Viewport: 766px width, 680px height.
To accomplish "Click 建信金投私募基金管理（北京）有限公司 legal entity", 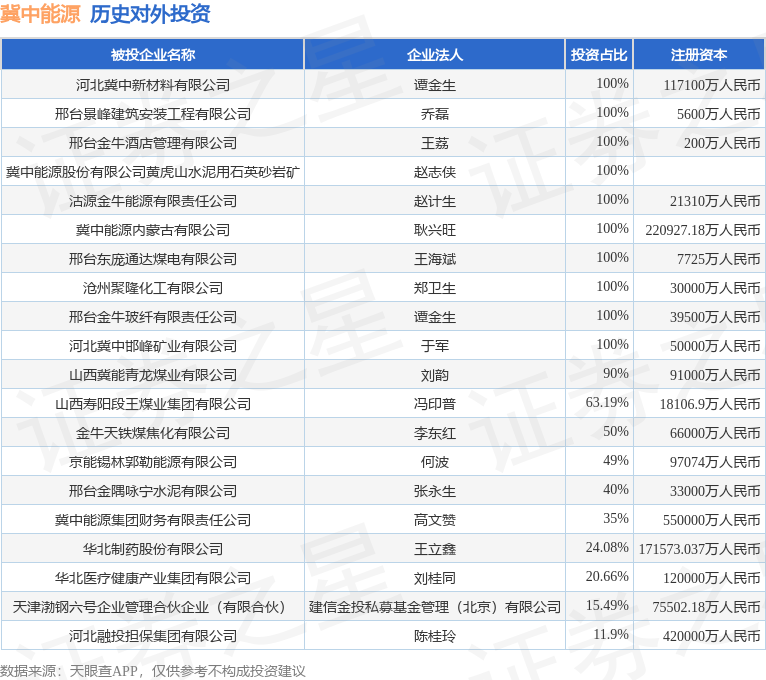I will click(434, 607).
